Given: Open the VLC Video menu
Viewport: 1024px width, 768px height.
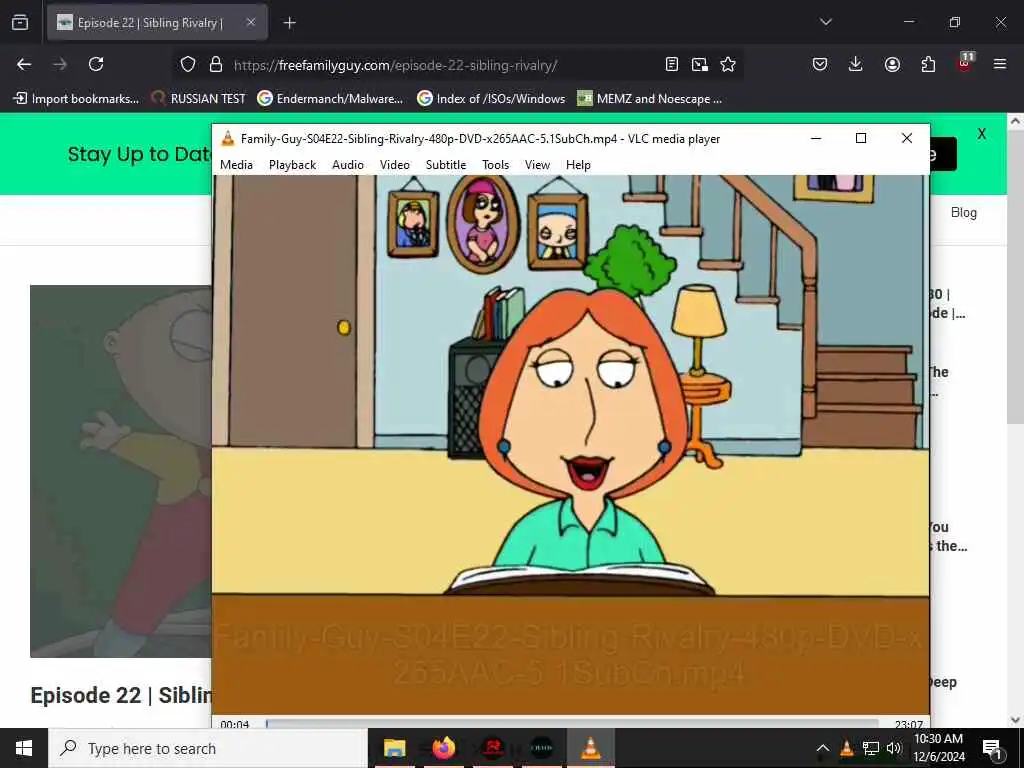Looking at the screenshot, I should (x=394, y=165).
